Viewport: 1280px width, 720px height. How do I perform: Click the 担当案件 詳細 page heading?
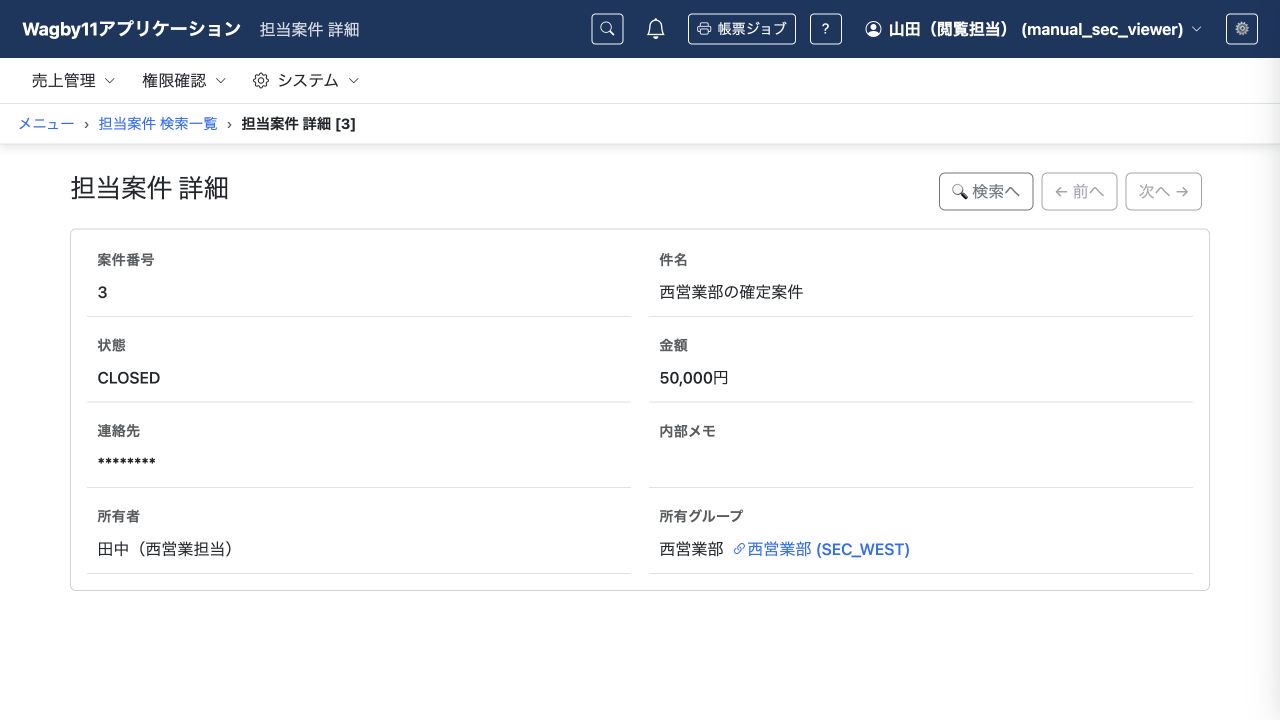point(150,188)
